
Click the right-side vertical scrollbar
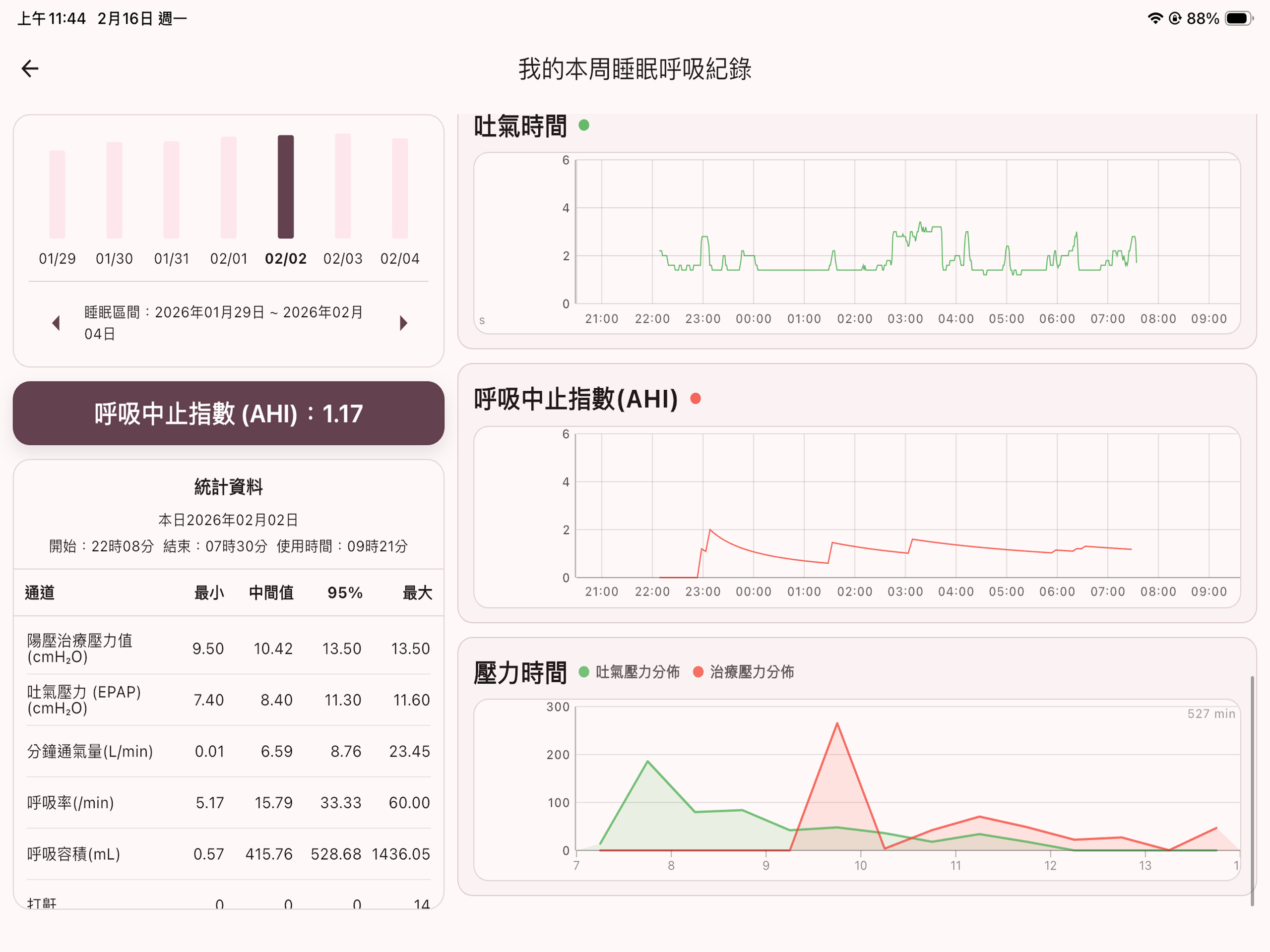coord(1252,791)
